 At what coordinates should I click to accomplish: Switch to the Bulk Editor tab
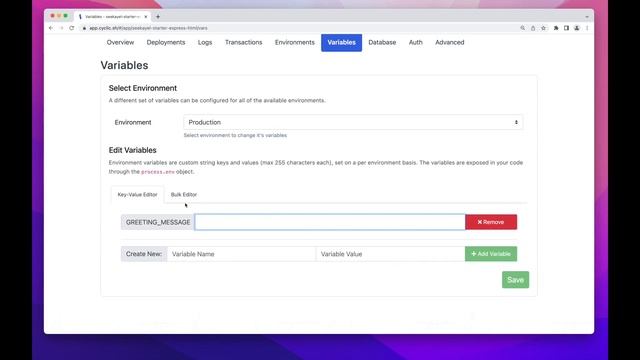(x=184, y=195)
